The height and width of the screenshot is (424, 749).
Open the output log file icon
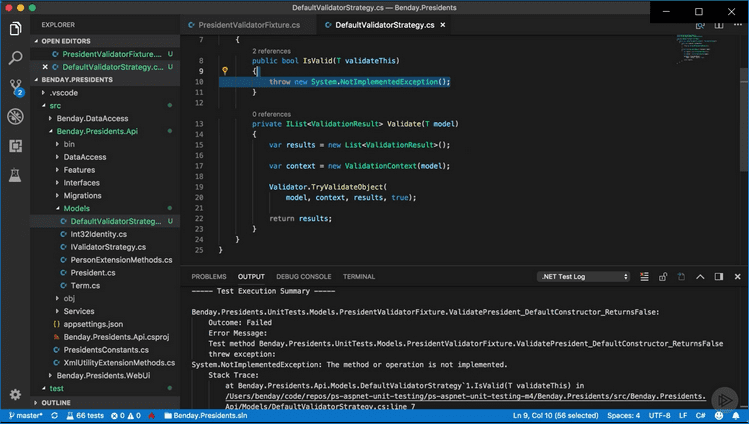pos(682,276)
